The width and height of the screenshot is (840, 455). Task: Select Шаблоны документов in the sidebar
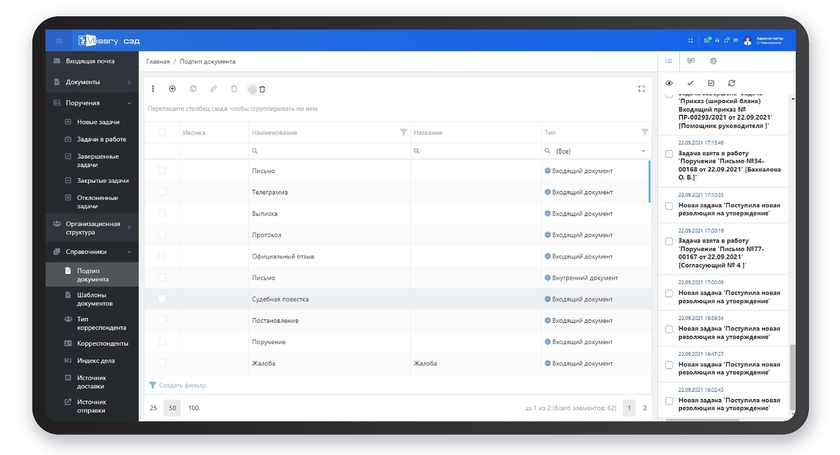(95, 298)
